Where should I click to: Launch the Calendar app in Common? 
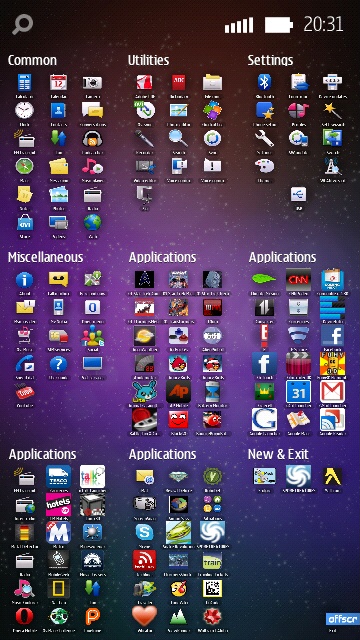pos(58,82)
